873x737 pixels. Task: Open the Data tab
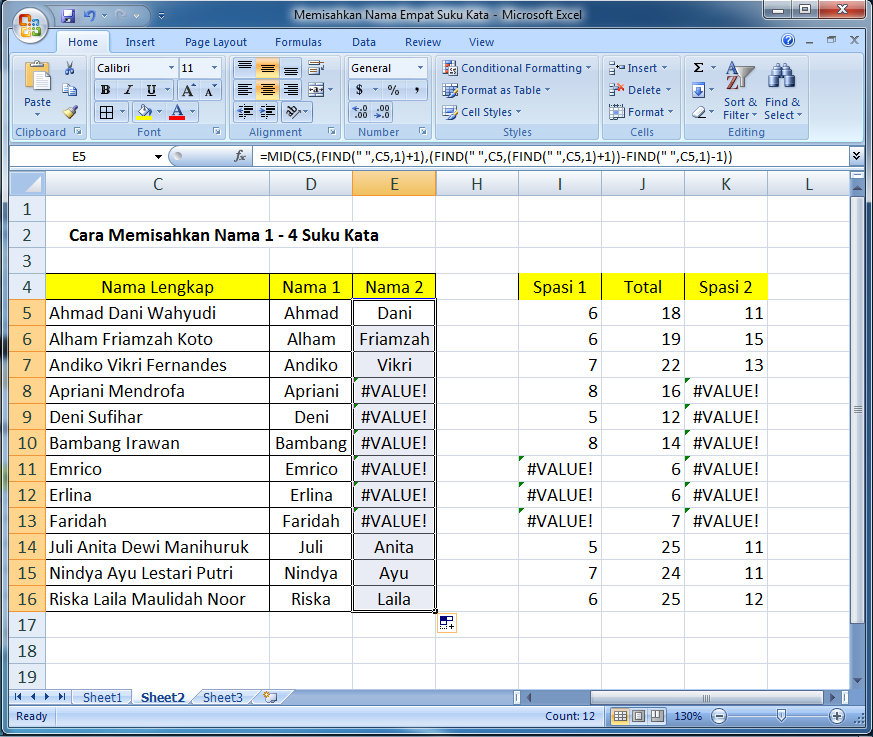click(364, 42)
